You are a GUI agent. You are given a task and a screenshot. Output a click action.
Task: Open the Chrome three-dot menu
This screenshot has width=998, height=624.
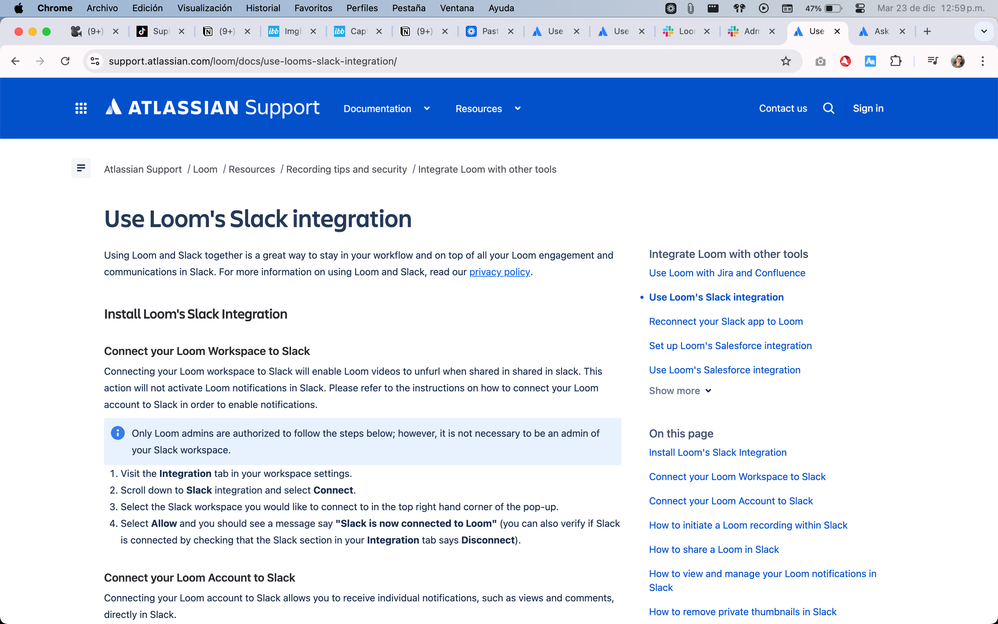click(x=983, y=61)
